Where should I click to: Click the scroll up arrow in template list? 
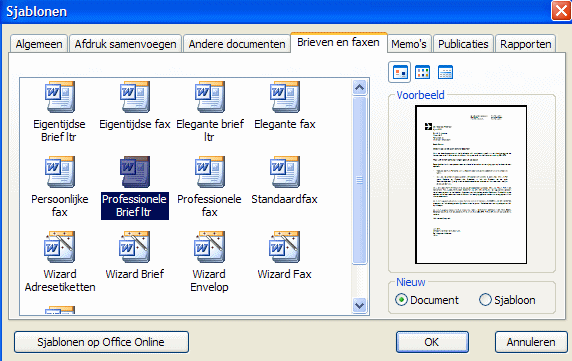(360, 88)
